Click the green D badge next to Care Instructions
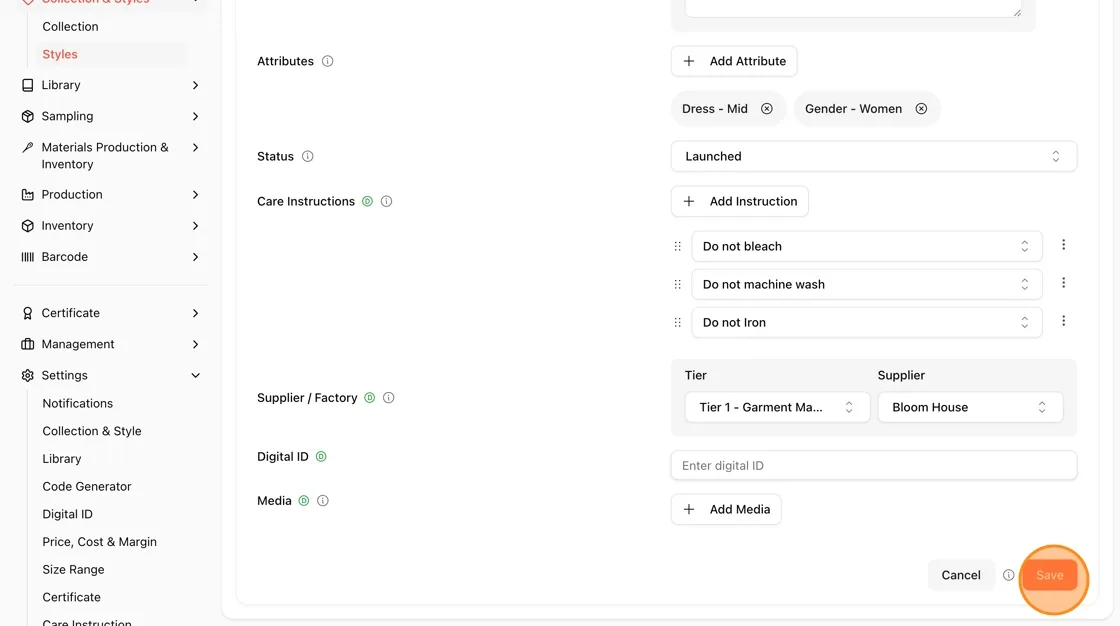 click(x=367, y=202)
